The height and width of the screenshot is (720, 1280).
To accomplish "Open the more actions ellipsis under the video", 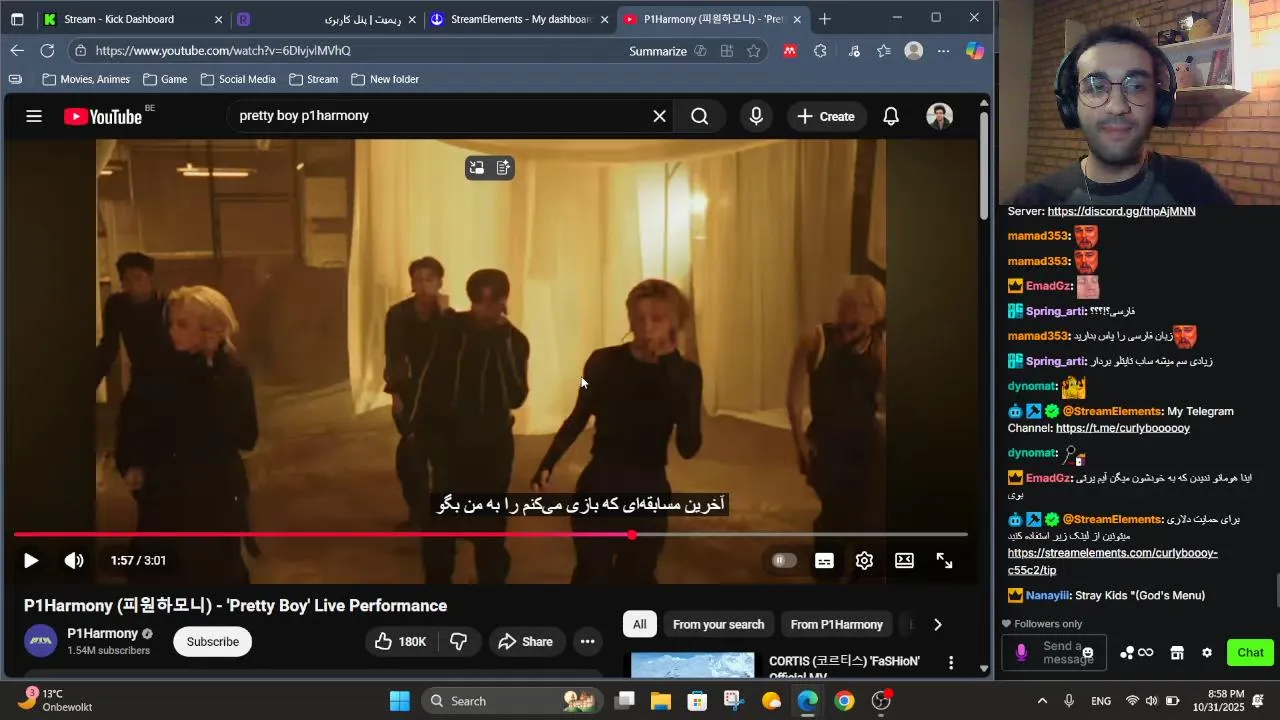I will 588,642.
